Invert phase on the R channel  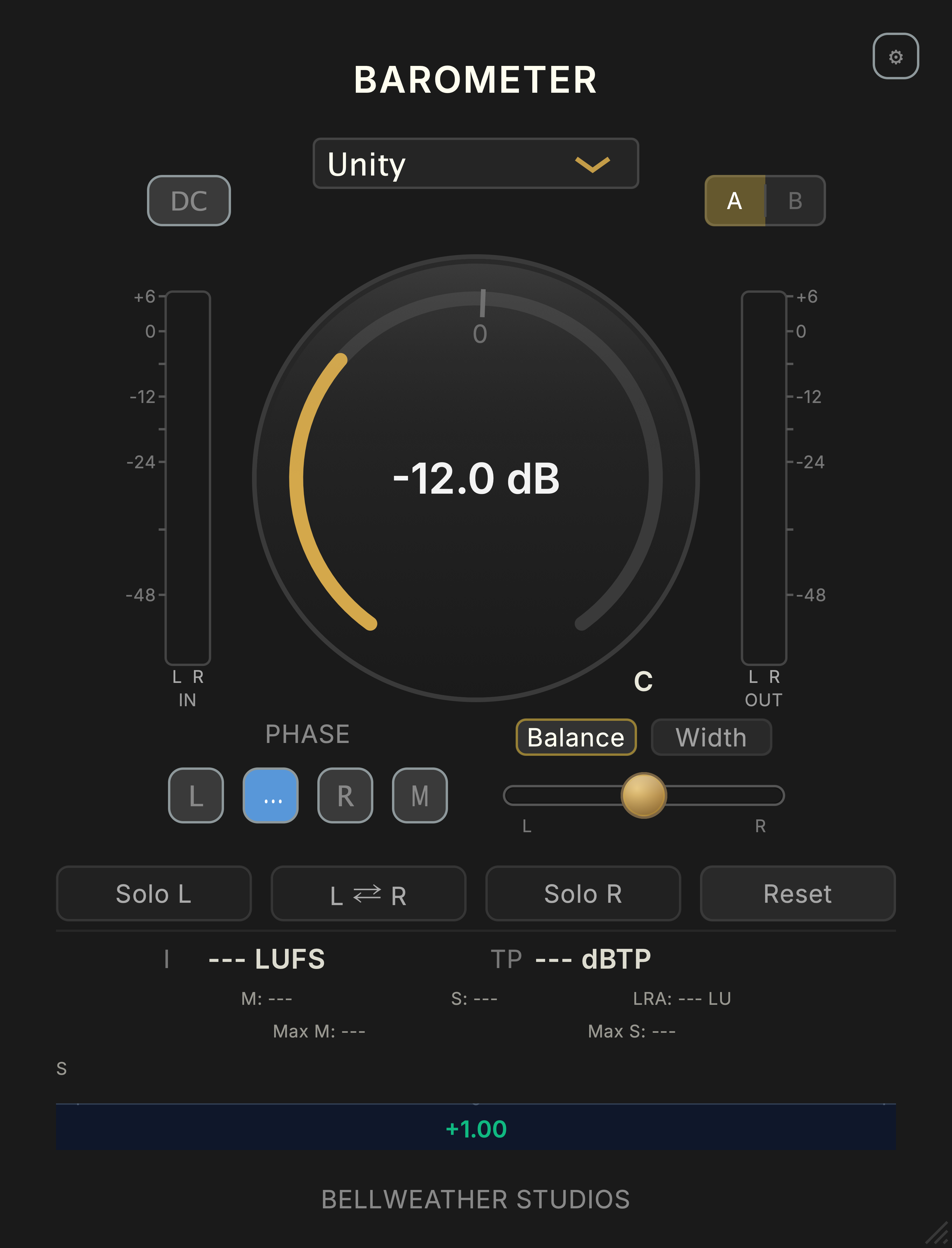pos(345,795)
